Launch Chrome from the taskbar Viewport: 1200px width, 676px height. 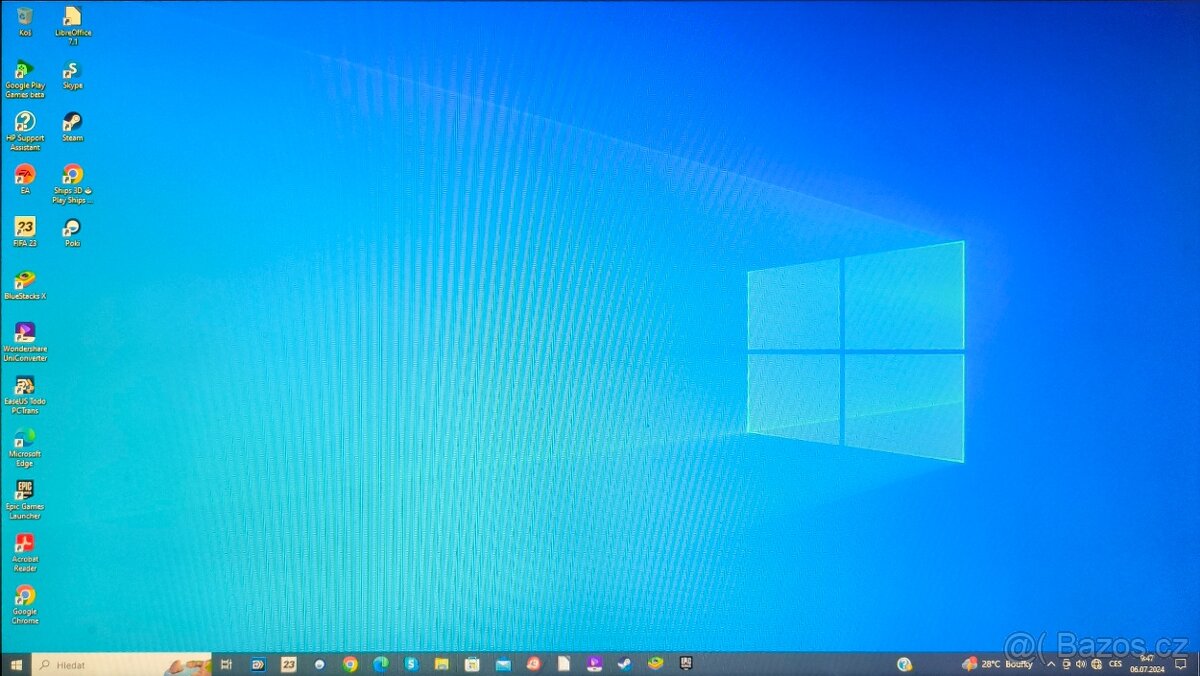pyautogui.click(x=350, y=664)
